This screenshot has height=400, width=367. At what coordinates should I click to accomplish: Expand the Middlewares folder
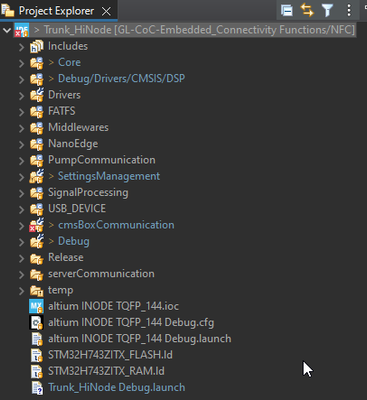[x=22, y=128]
